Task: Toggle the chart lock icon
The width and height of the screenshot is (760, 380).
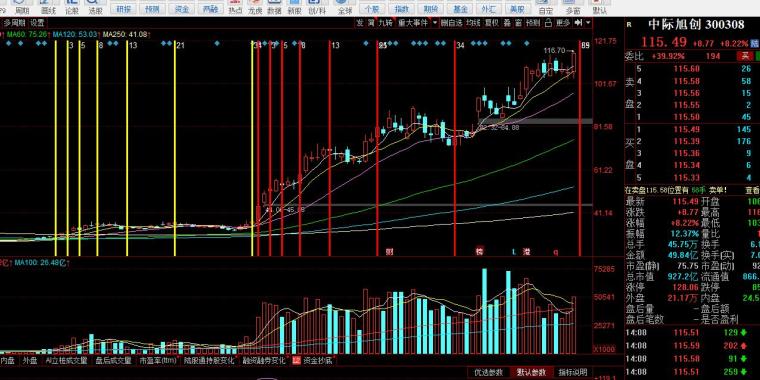Action: click(548, 22)
